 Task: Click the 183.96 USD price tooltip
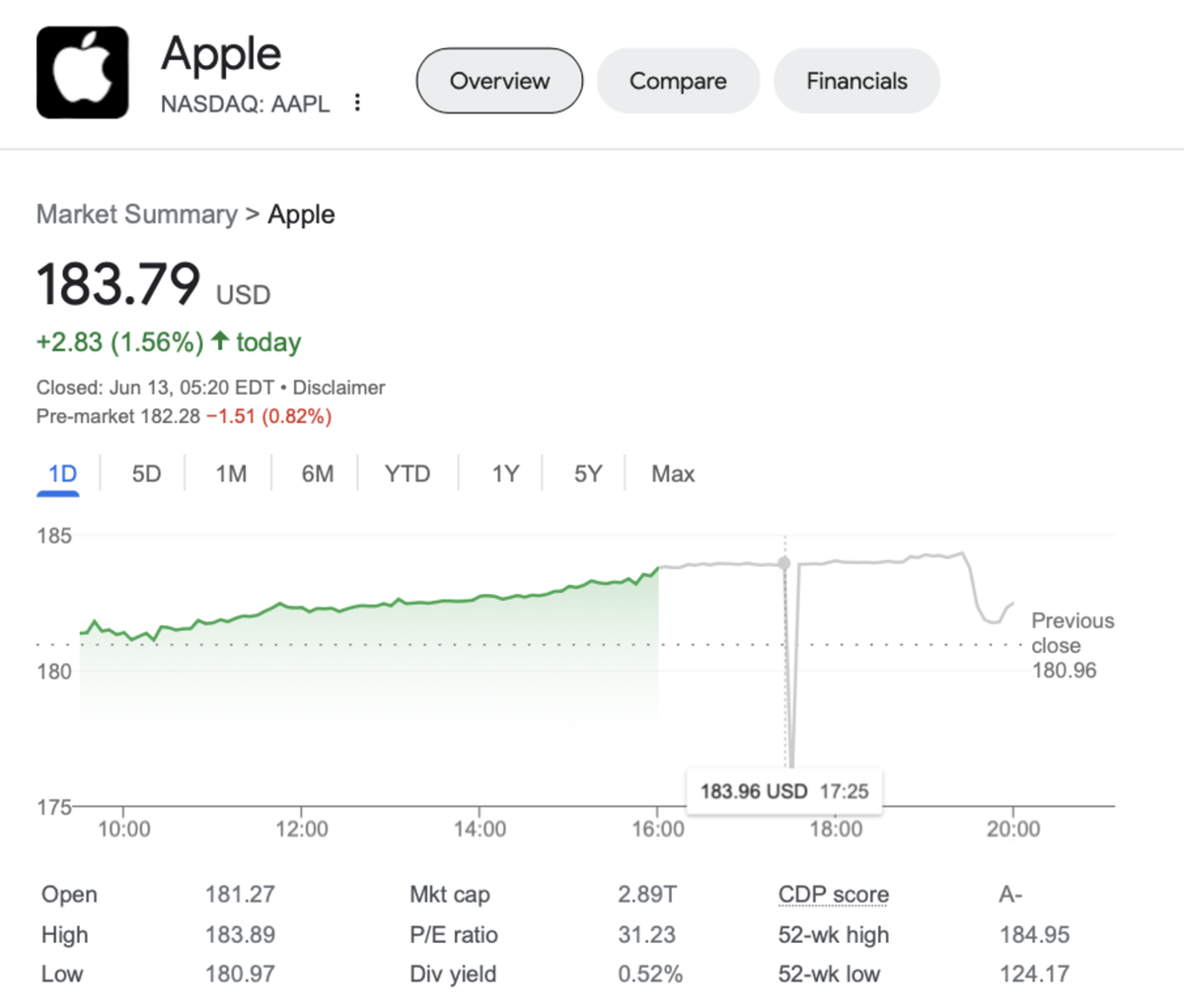783,790
